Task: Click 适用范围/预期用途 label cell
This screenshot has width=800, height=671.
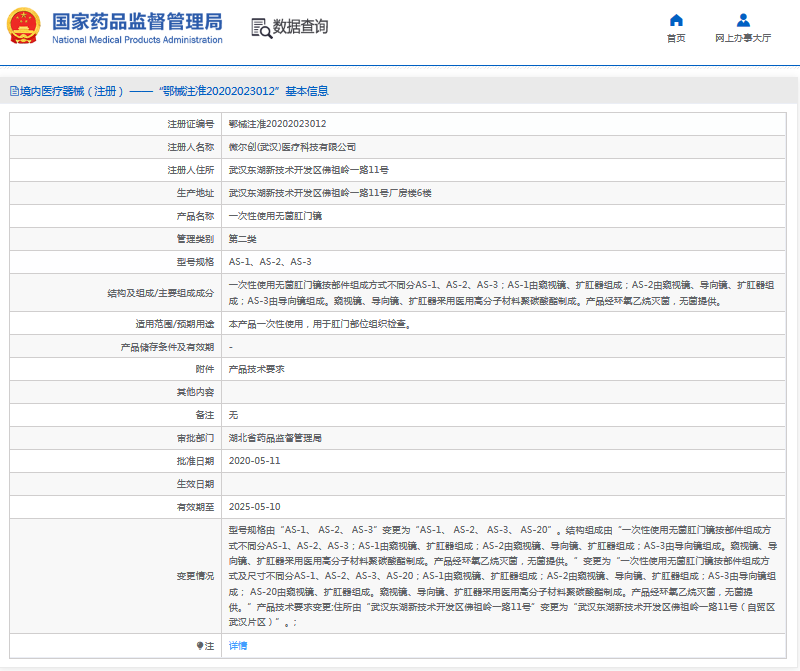Action: pos(115,324)
